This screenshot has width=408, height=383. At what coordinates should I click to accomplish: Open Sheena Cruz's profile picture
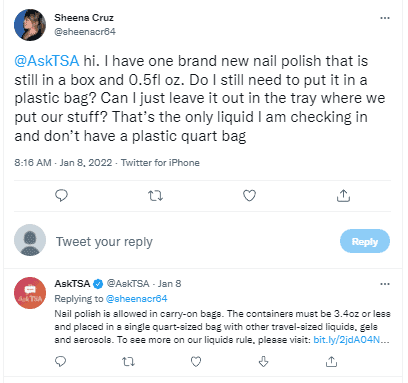coord(30,25)
